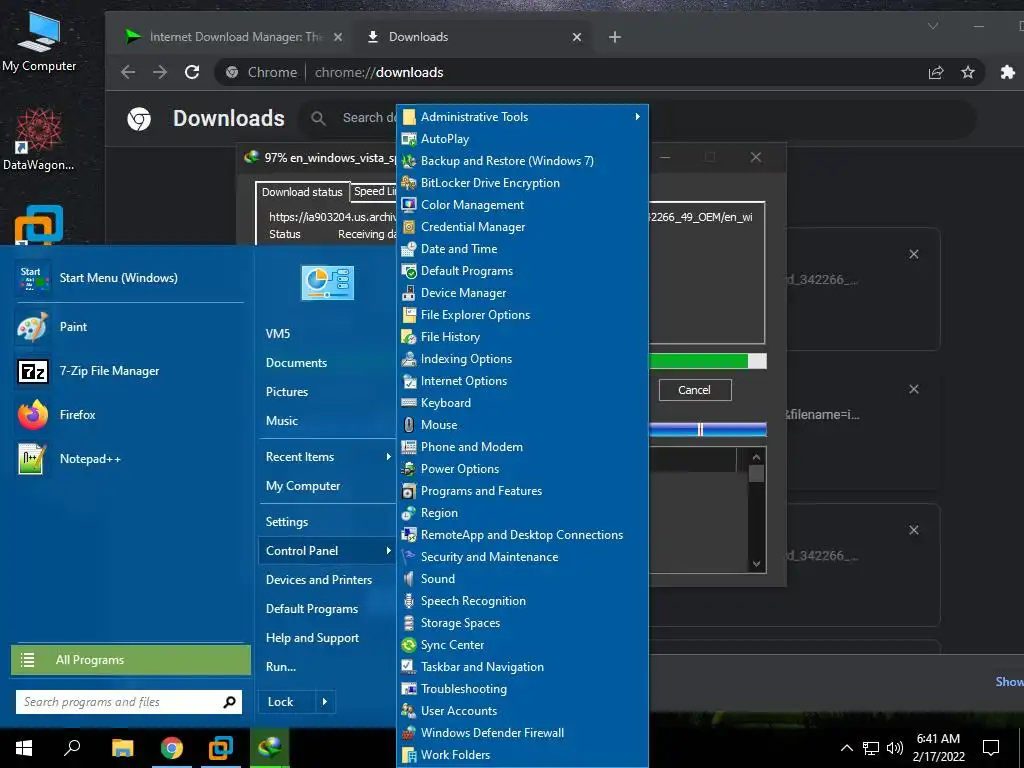Viewport: 1024px width, 768px height.
Task: Open All Programs list
Action: coord(131,660)
